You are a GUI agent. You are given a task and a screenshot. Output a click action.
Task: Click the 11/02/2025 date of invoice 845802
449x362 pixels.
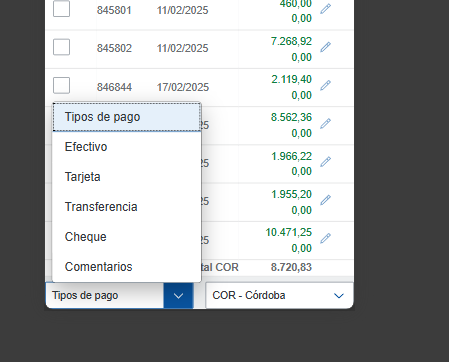click(x=183, y=48)
